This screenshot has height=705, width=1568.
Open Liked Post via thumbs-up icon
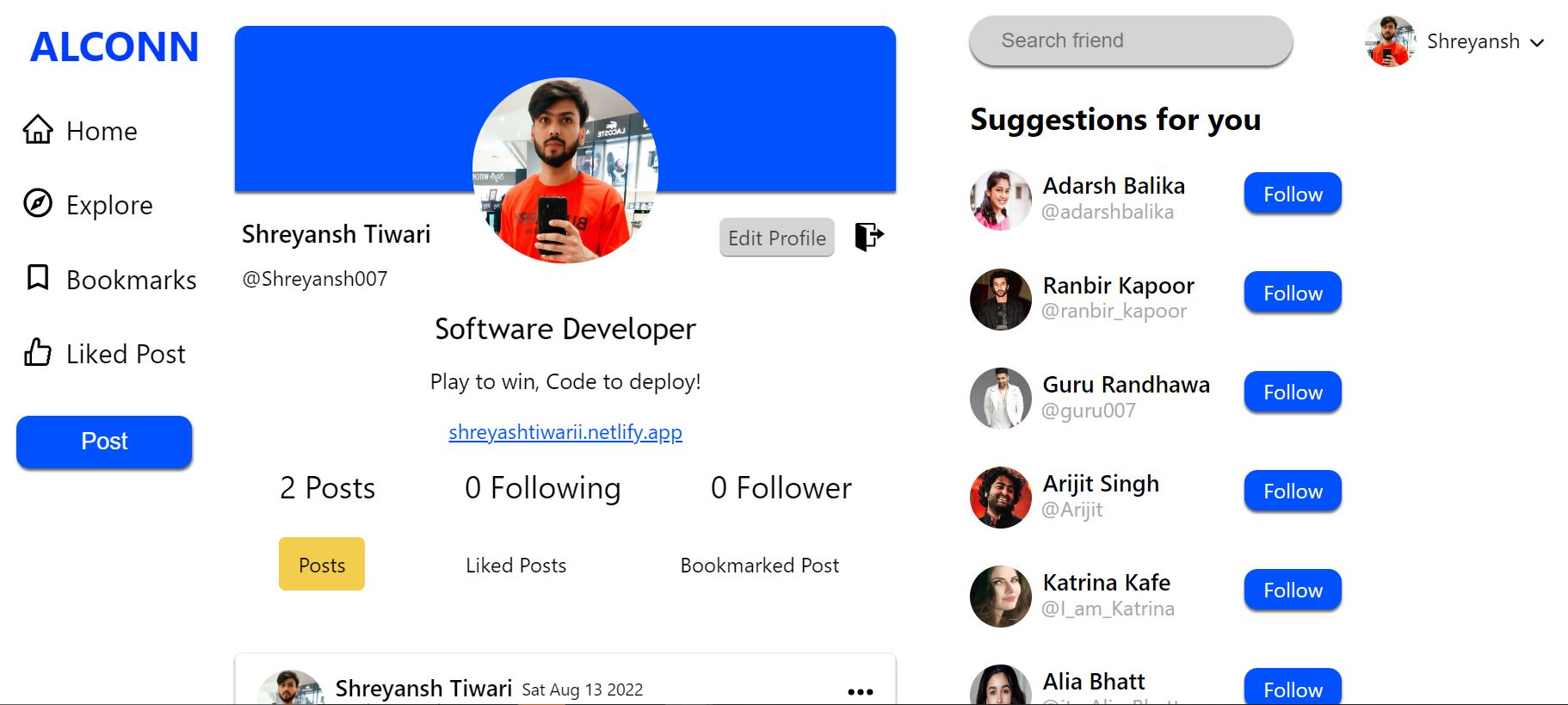pos(36,353)
